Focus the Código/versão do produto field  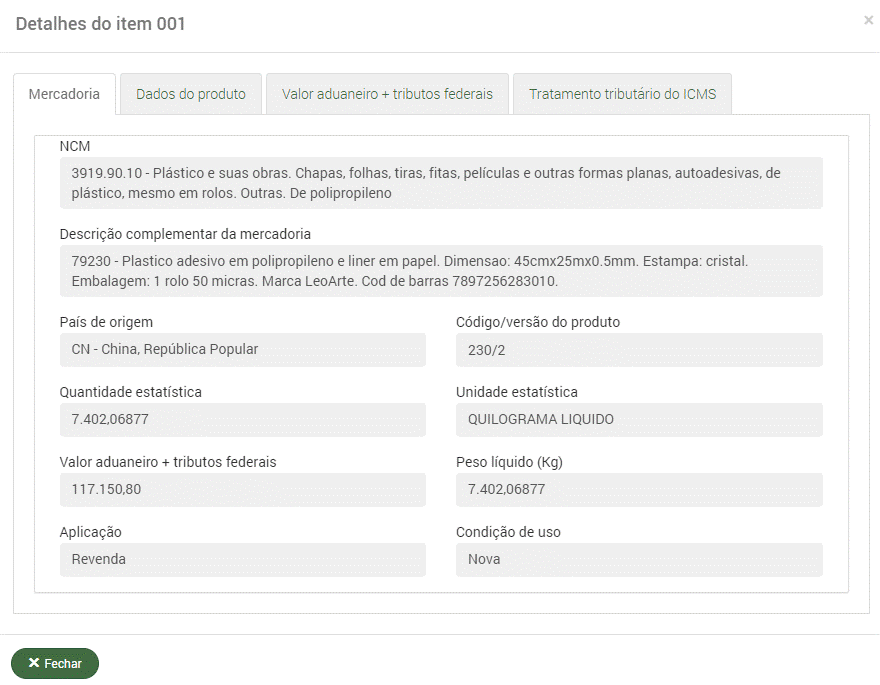pyautogui.click(x=639, y=350)
